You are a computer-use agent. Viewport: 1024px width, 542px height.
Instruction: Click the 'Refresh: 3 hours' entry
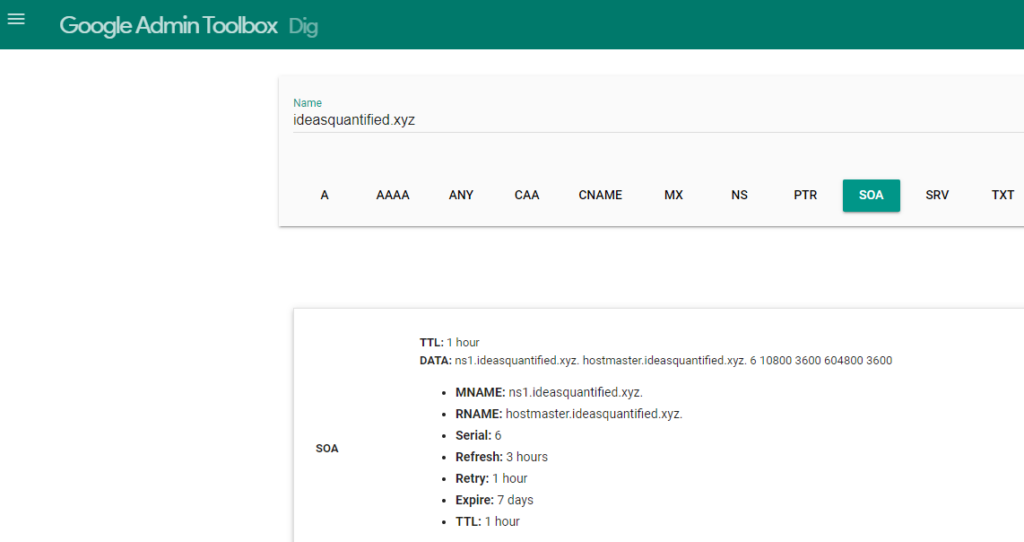pyautogui.click(x=502, y=457)
